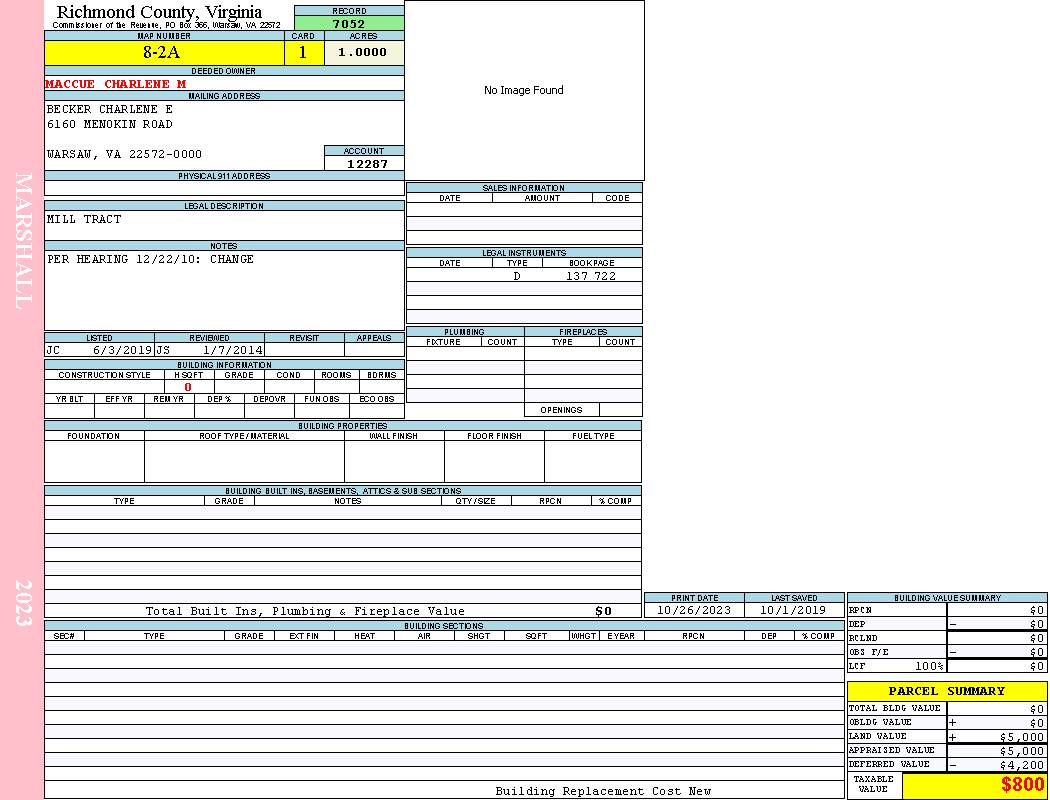
Task: Click the No Image Found placeholder
Action: 524,91
